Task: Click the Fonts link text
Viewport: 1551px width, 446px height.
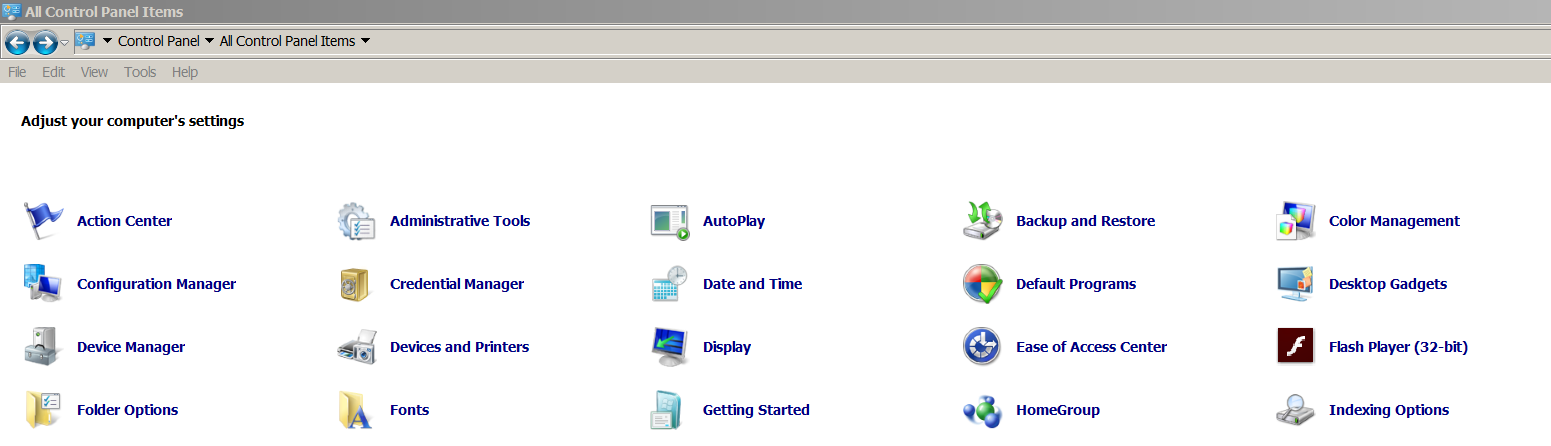Action: pos(409,410)
